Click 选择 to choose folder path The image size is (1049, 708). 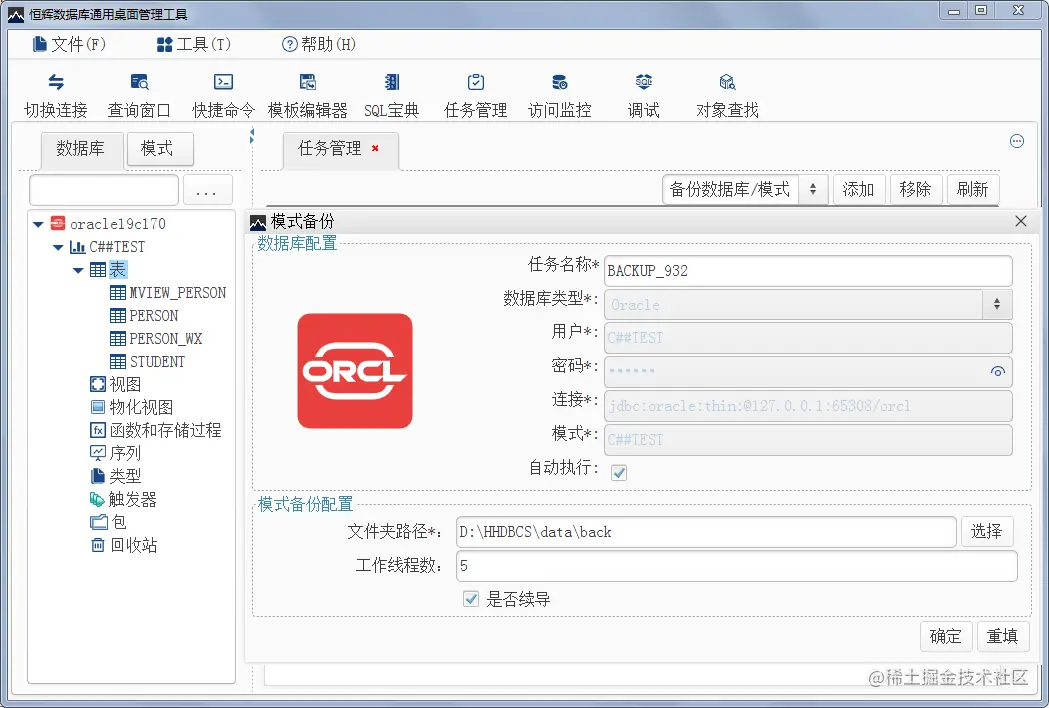pyautogui.click(x=987, y=531)
